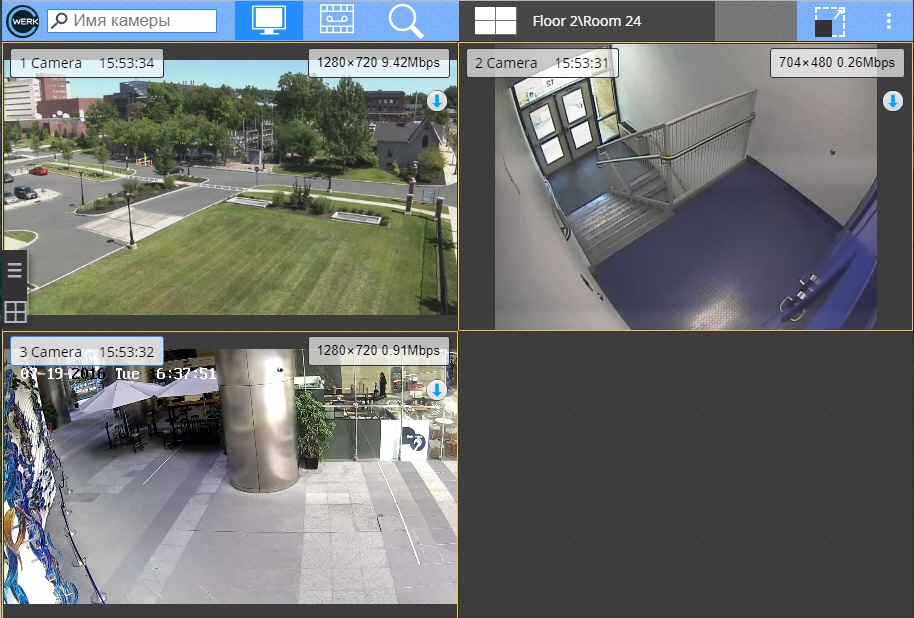Viewport: 914px width, 618px height.
Task: Open the three-dot options menu
Action: point(889,21)
